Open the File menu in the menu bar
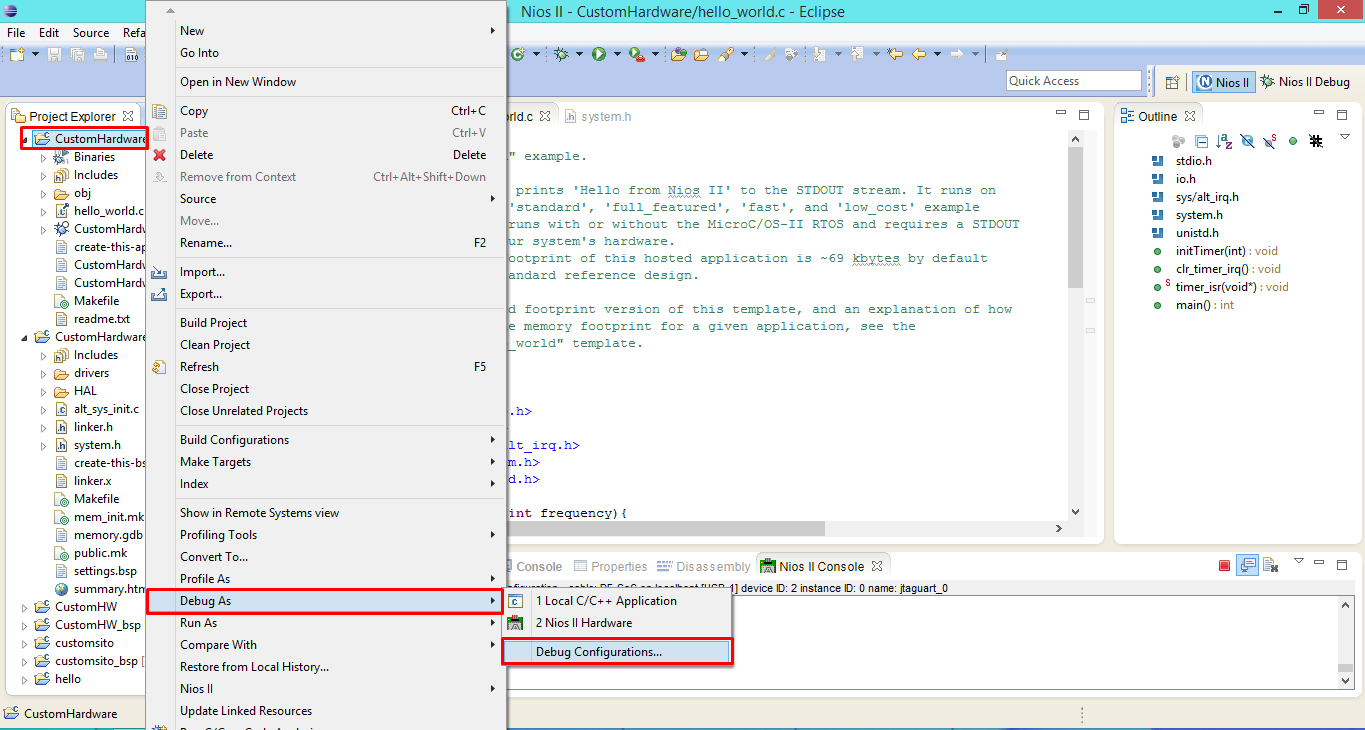The image size is (1365, 730). pos(16,33)
